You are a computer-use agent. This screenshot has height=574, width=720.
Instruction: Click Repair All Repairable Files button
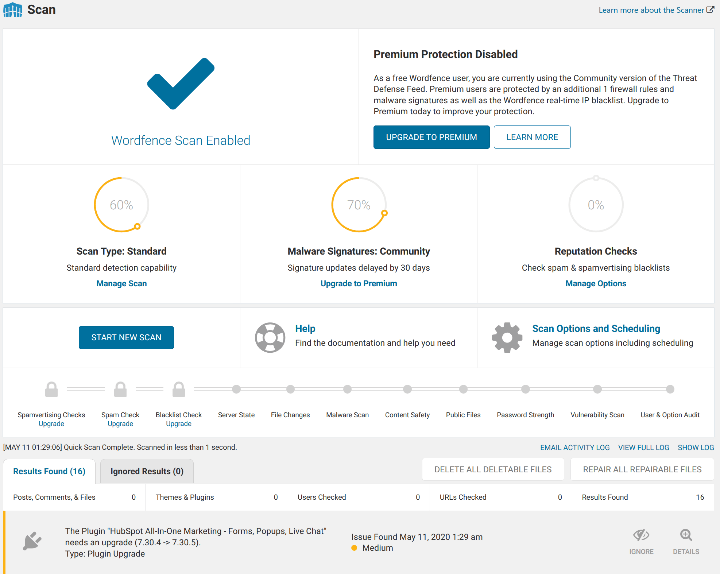(643, 469)
